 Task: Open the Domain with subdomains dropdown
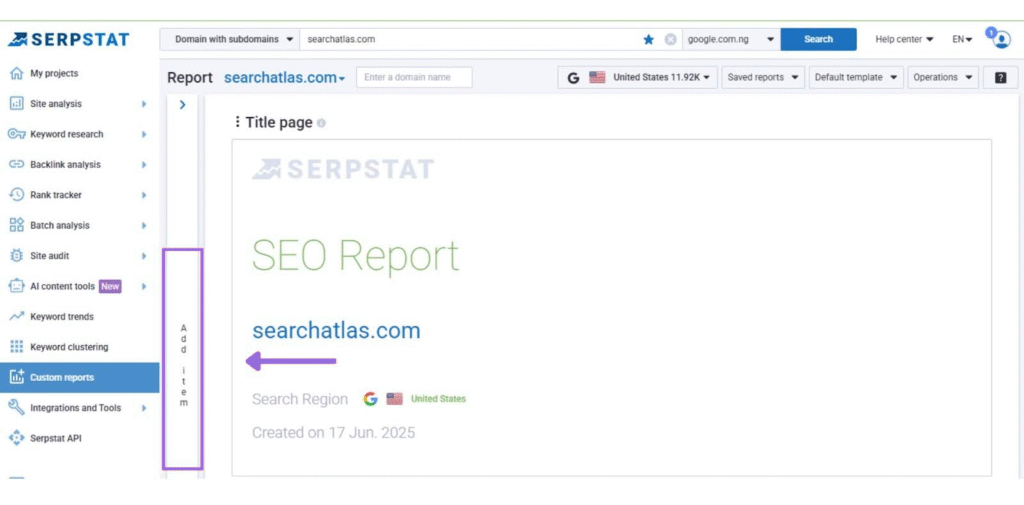click(229, 39)
